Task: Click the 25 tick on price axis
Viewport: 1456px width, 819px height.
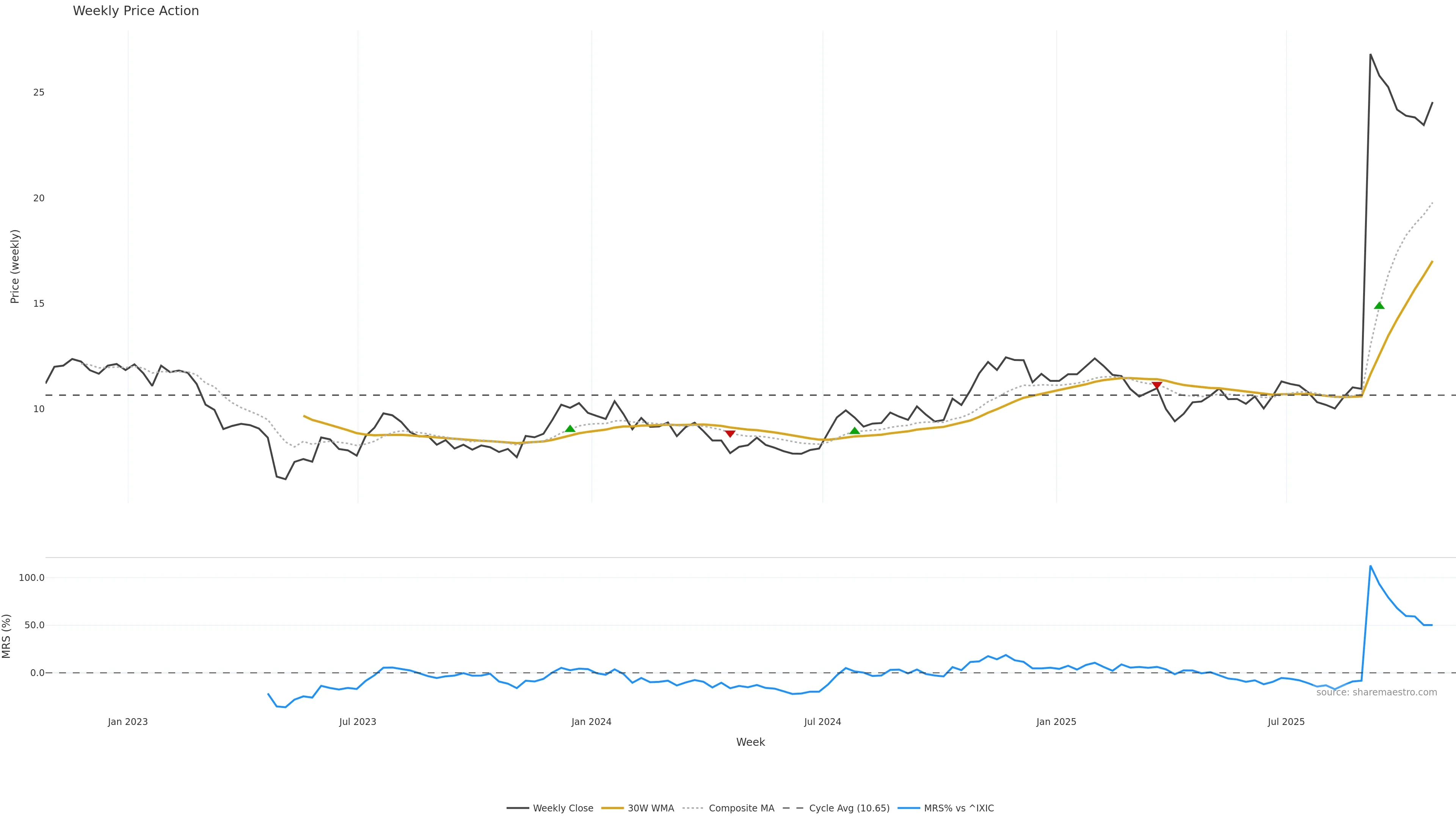Action: (38, 92)
